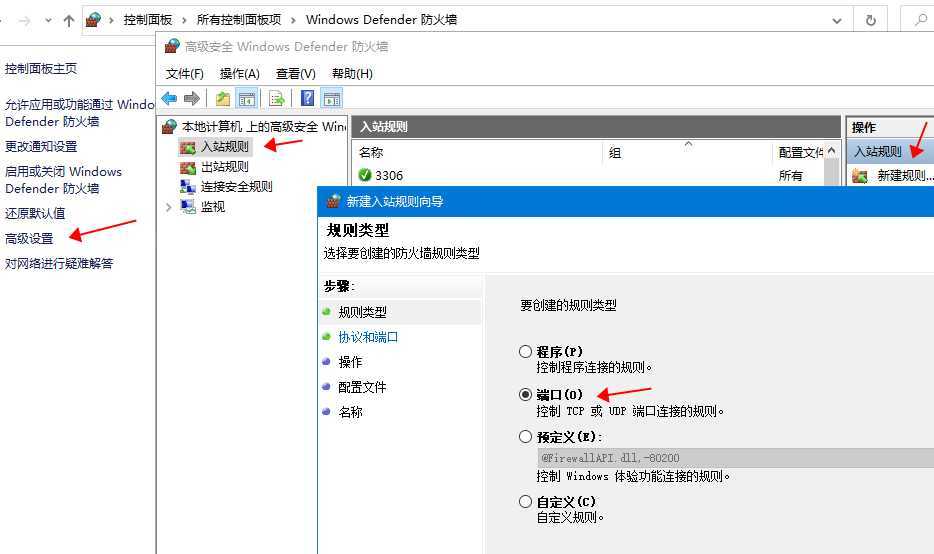The height and width of the screenshot is (554, 934).
Task: Click the Explorer back navigation arrow
Action: click(x=2, y=21)
